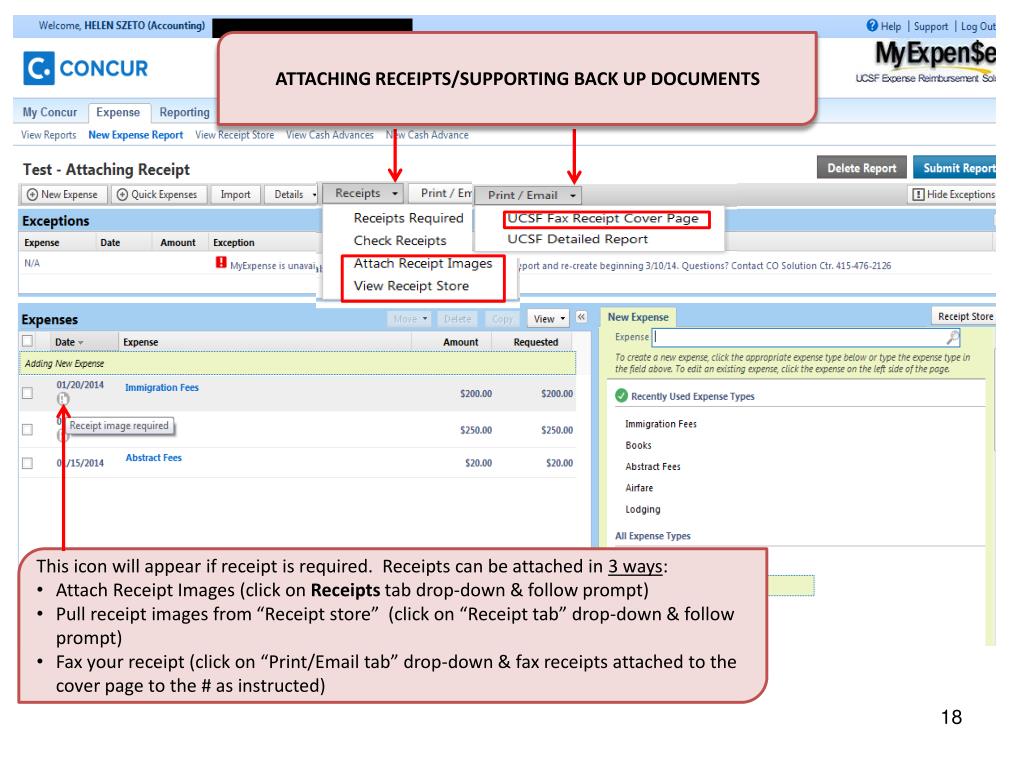This screenshot has width=1024, height=768.
Task: Open the View Receipt Store link
Action: pos(234,135)
